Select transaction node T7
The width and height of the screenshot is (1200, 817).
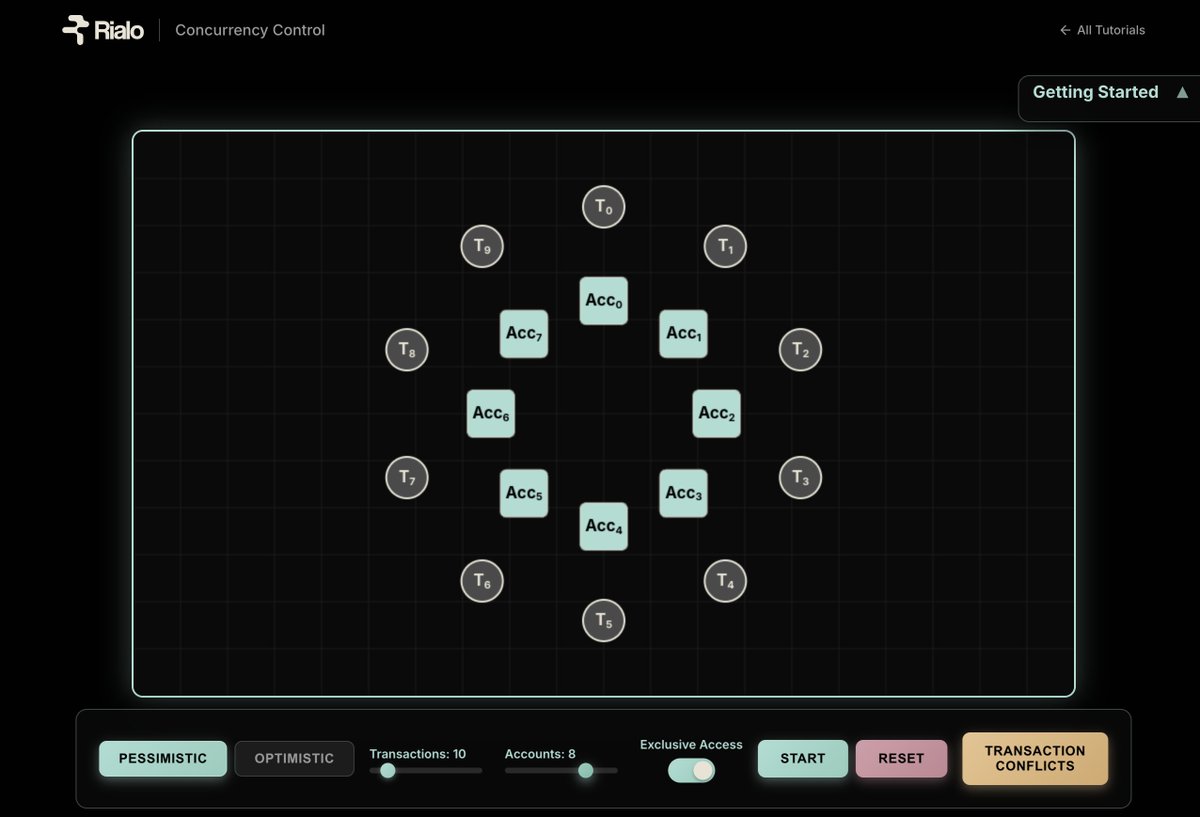point(407,478)
